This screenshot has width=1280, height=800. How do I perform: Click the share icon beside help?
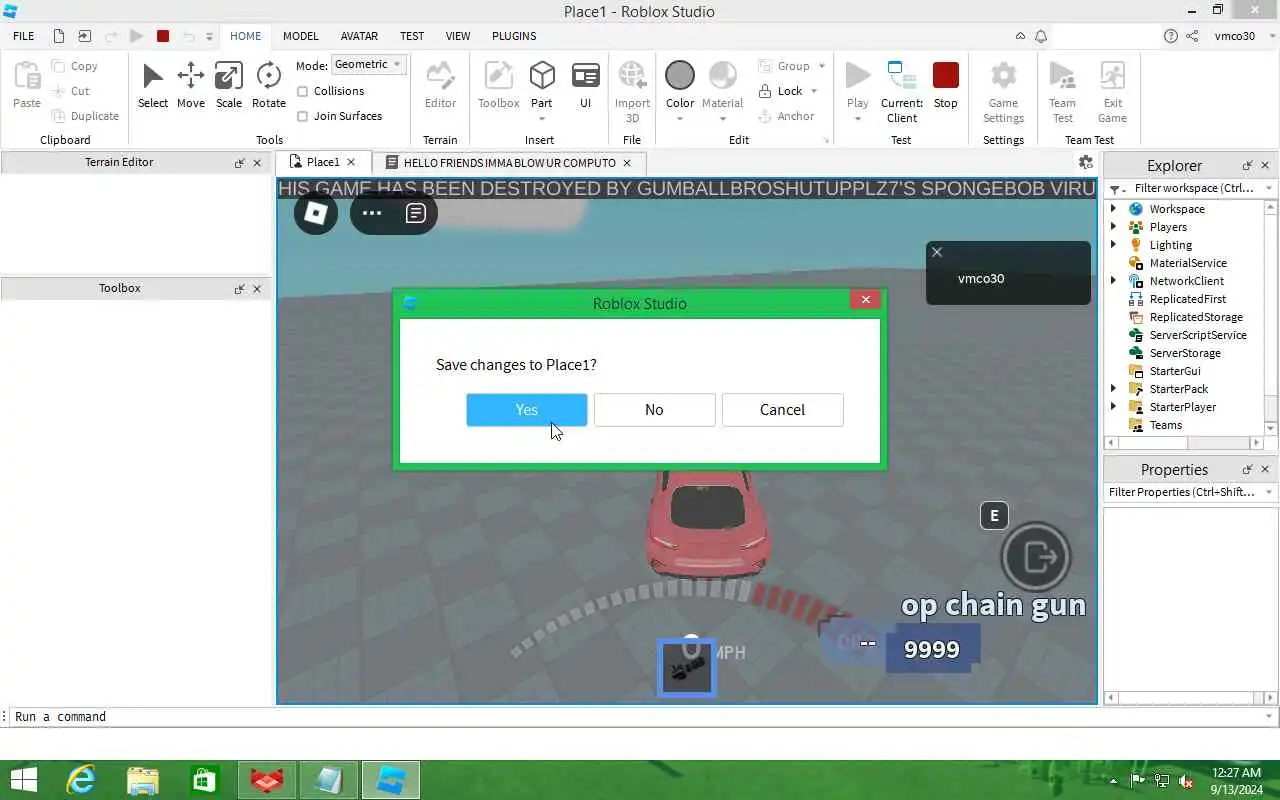coord(1192,36)
